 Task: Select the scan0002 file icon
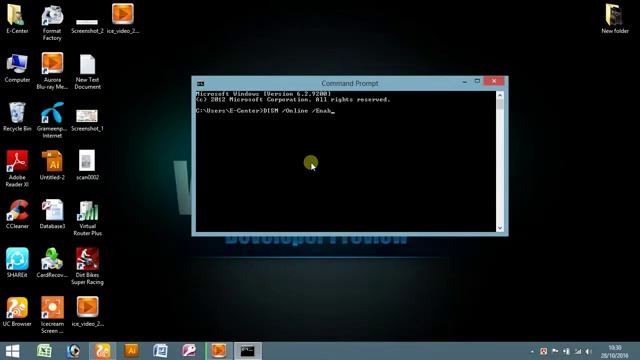click(x=87, y=165)
